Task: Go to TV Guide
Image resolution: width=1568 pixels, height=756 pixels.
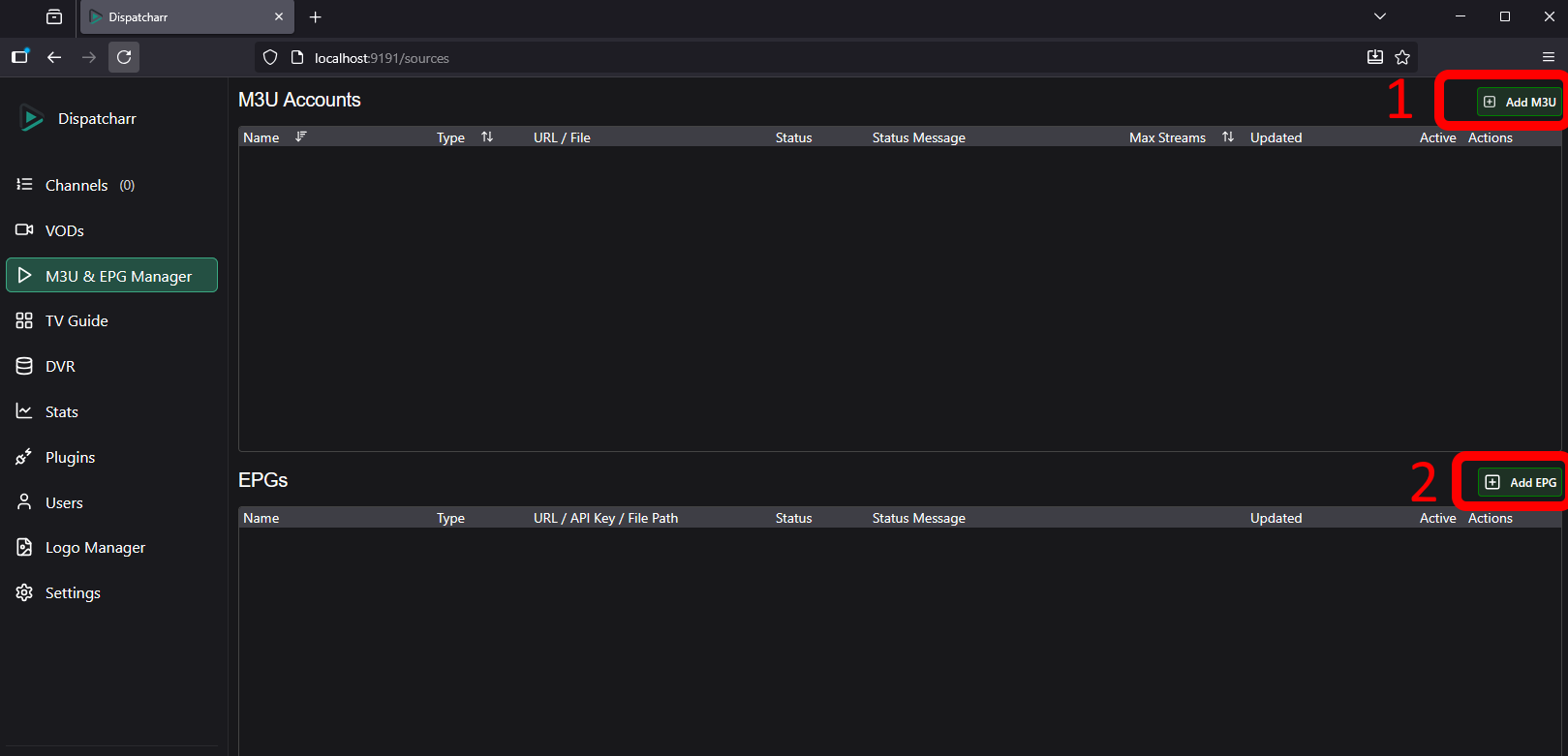Action: pyautogui.click(x=111, y=320)
